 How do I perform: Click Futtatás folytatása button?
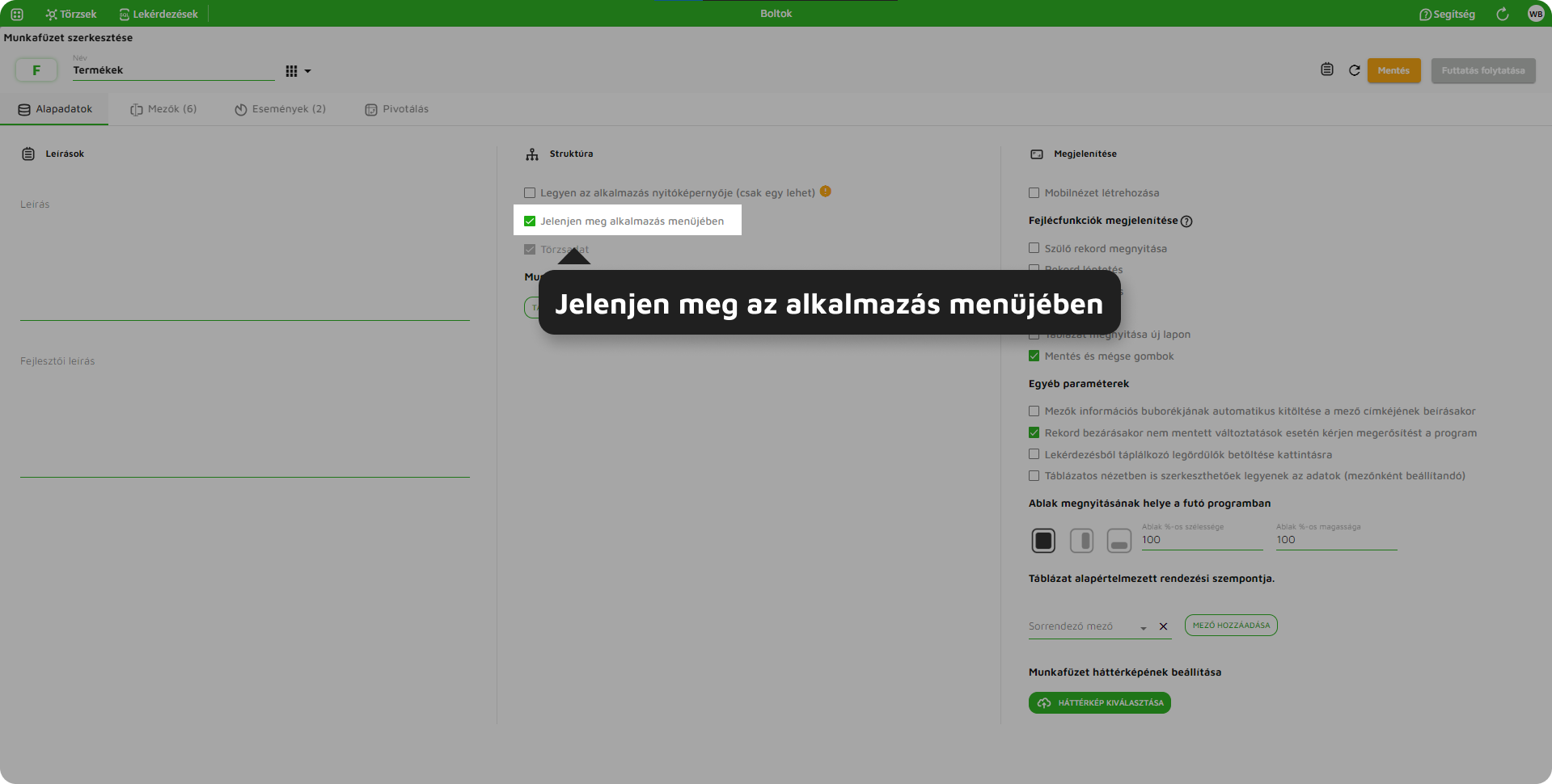click(1483, 70)
